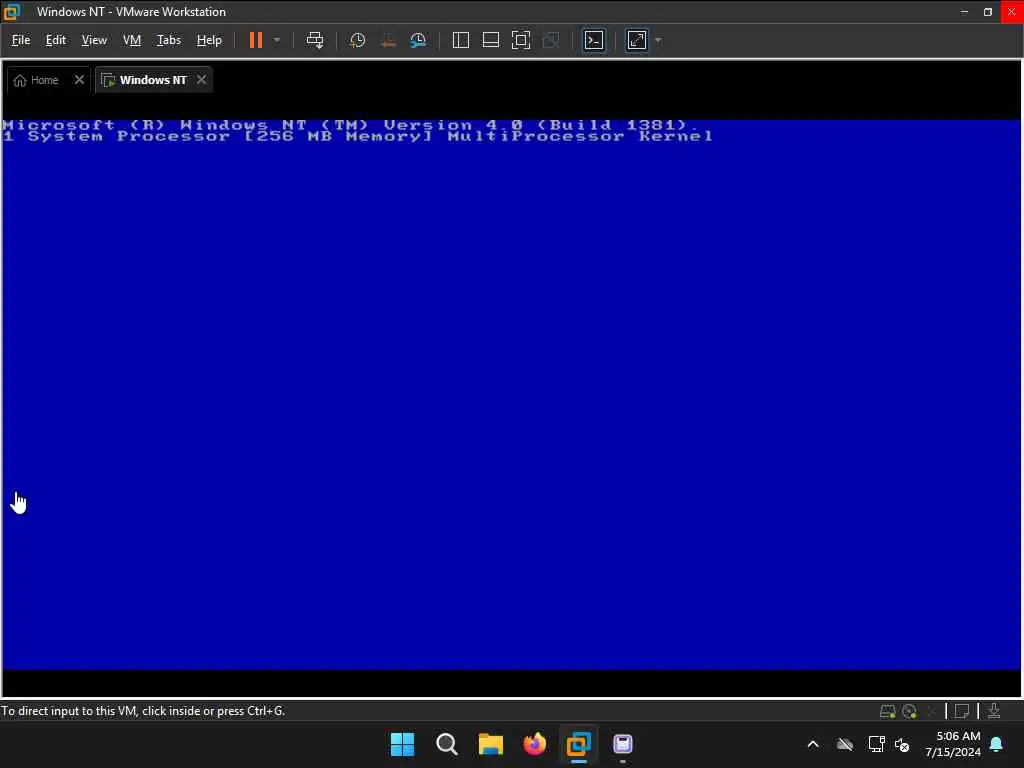
Task: Revert the VM to snapshot
Action: [x=388, y=40]
